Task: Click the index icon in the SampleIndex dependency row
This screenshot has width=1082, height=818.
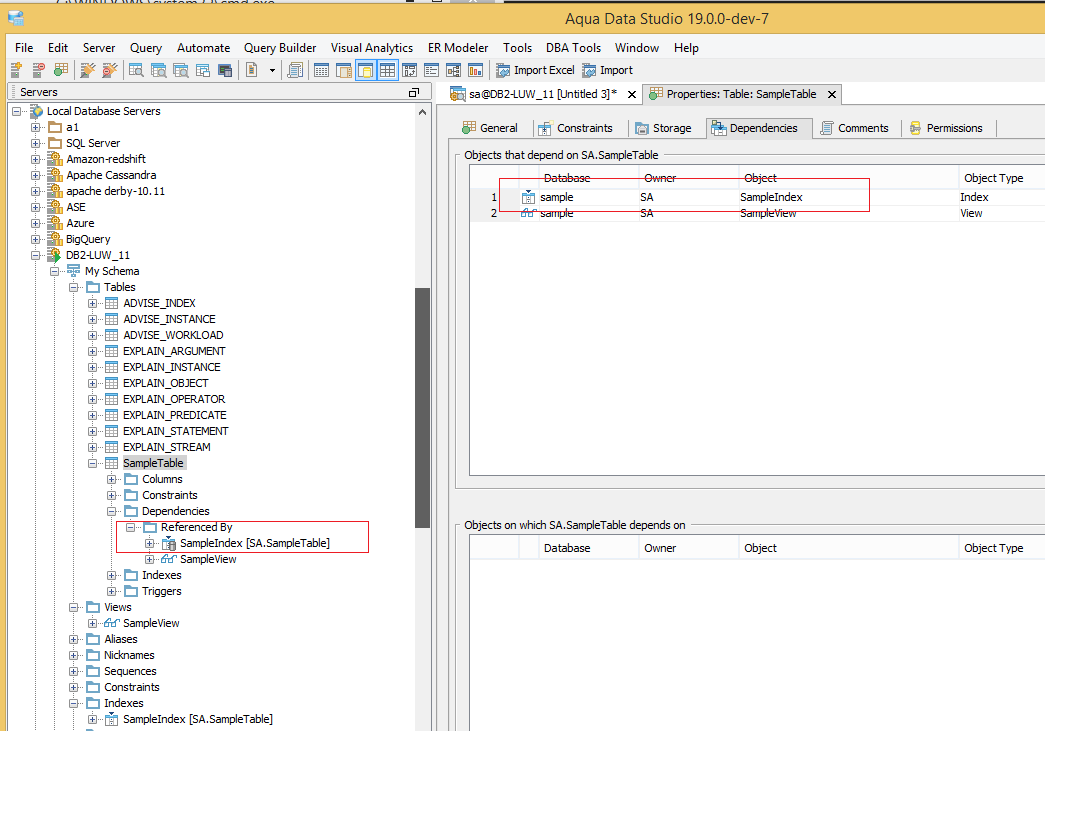Action: [528, 197]
